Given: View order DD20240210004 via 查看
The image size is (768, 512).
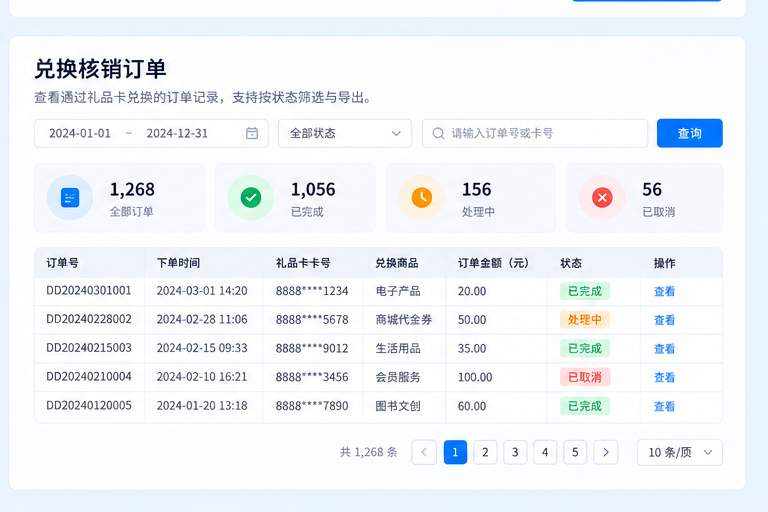Looking at the screenshot, I should (664, 377).
